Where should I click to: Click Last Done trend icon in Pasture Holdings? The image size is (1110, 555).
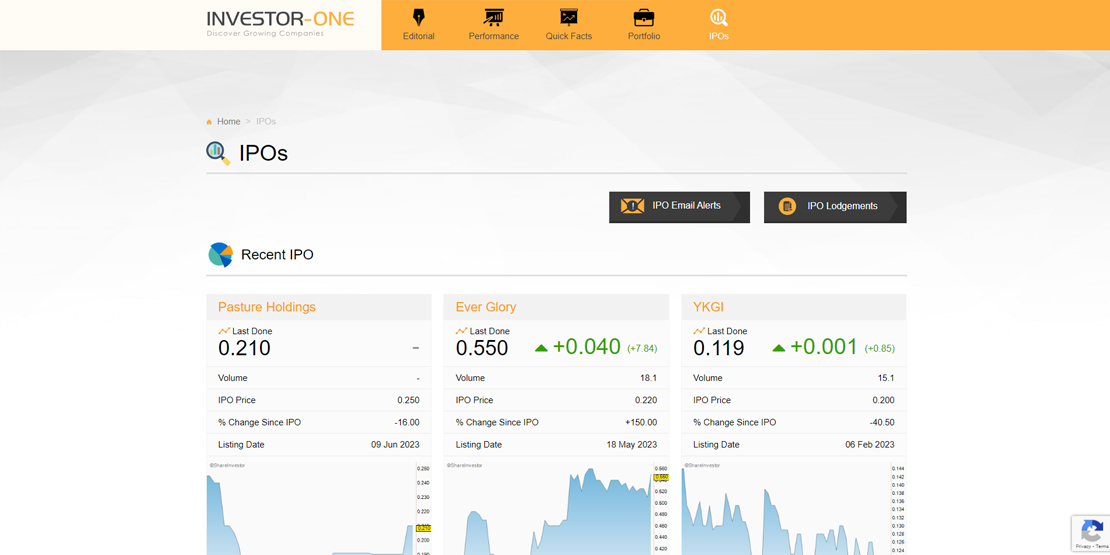click(224, 331)
